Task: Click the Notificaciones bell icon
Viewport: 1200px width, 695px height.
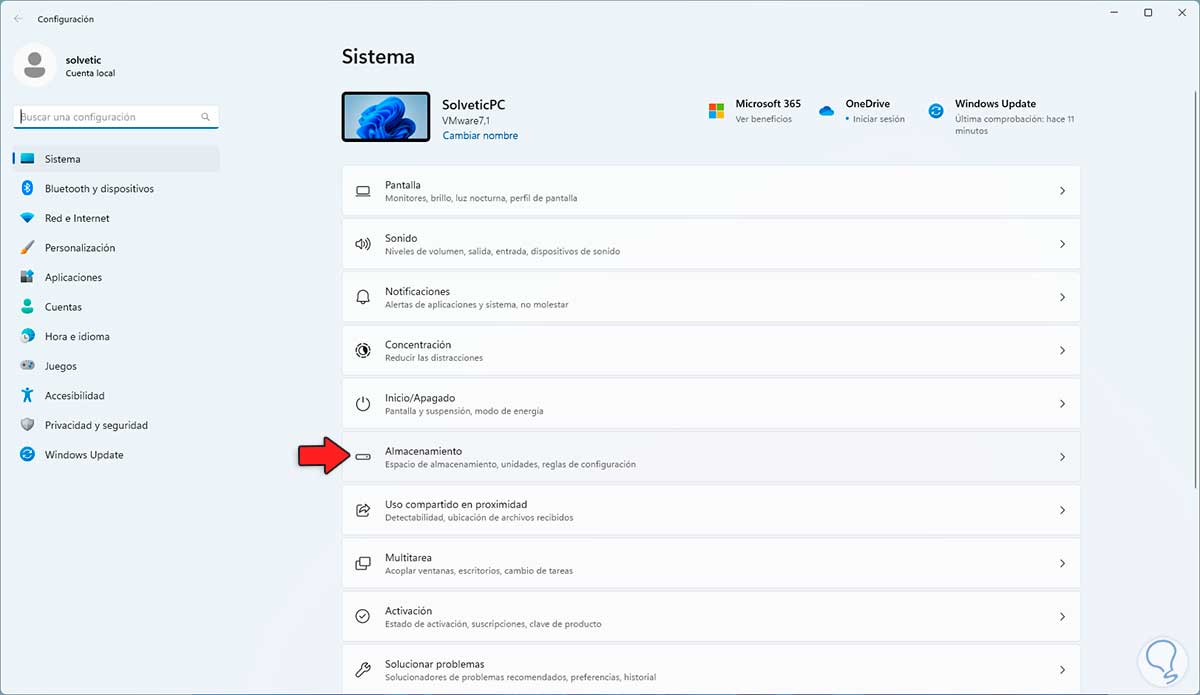Action: click(x=363, y=297)
